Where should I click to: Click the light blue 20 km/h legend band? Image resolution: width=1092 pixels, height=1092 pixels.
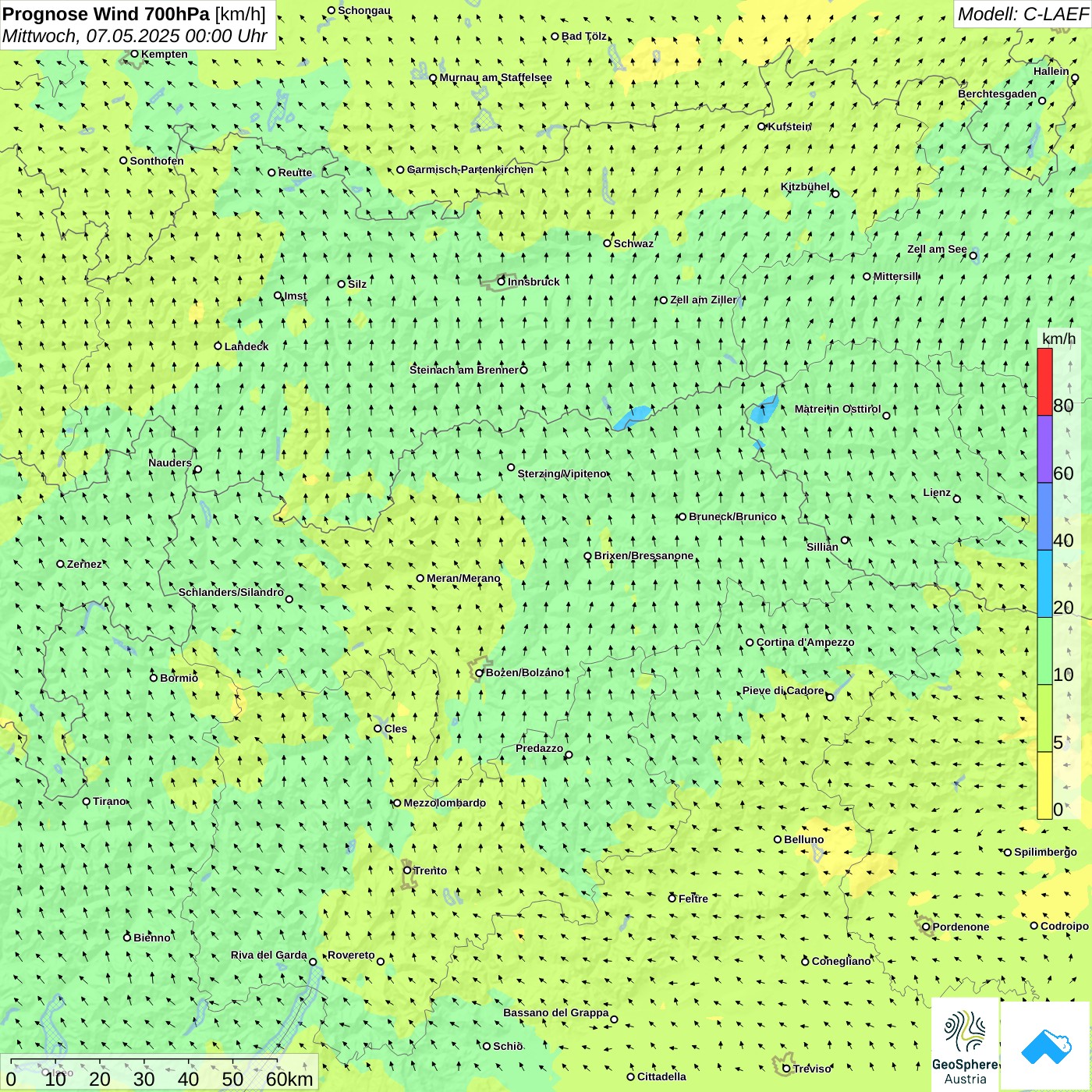tap(1044, 583)
